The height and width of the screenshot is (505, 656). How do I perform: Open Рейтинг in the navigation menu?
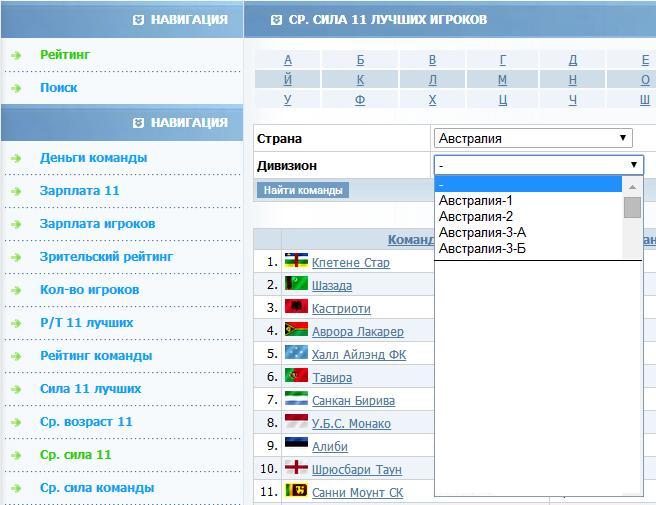tap(65, 55)
